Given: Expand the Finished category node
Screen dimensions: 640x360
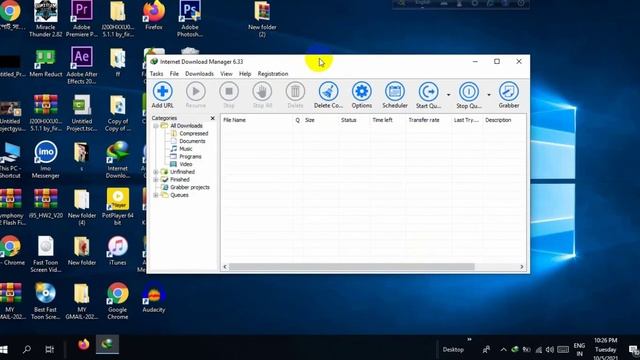Looking at the screenshot, I should point(156,180).
